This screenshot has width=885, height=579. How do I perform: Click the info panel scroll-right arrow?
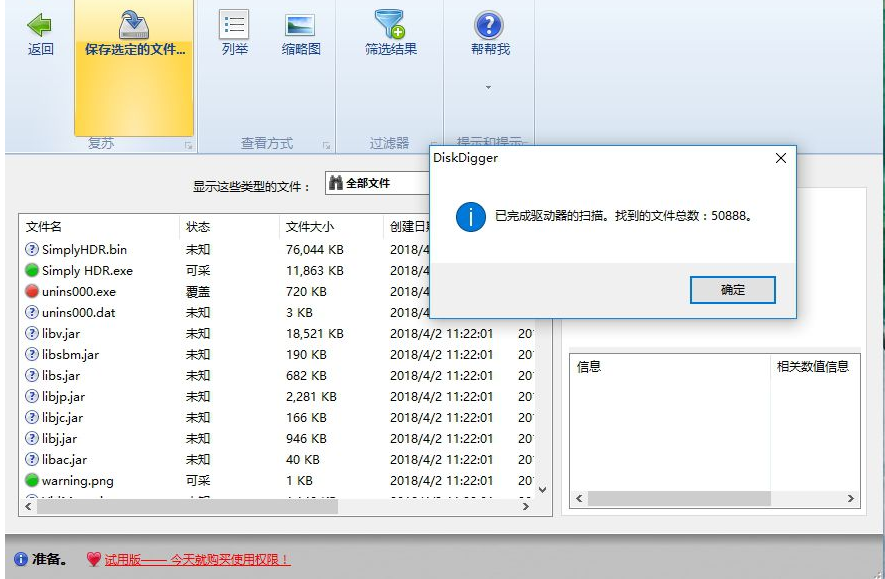851,498
